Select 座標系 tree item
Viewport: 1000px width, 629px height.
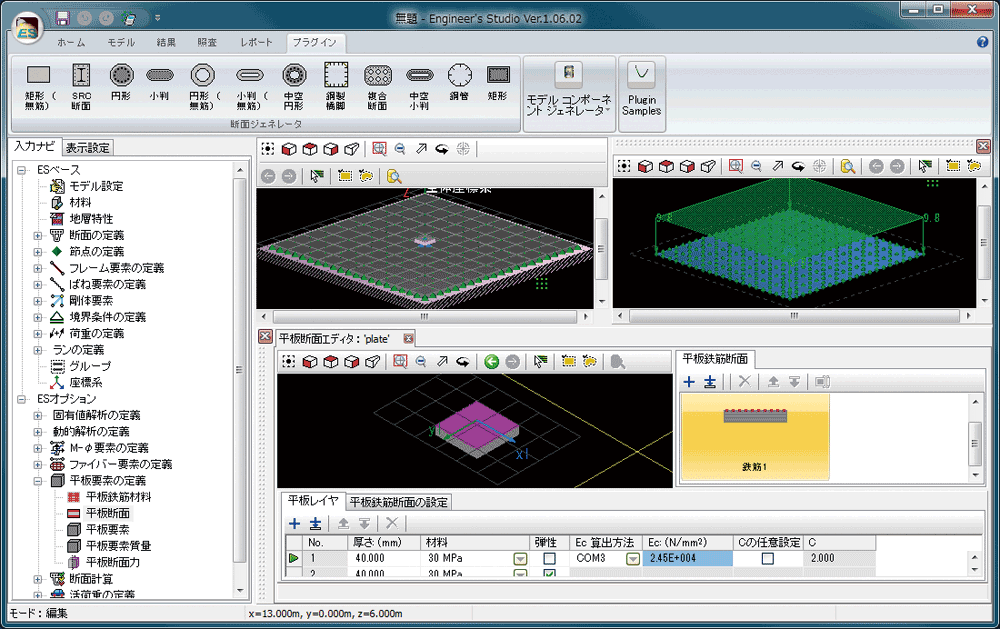[x=85, y=383]
